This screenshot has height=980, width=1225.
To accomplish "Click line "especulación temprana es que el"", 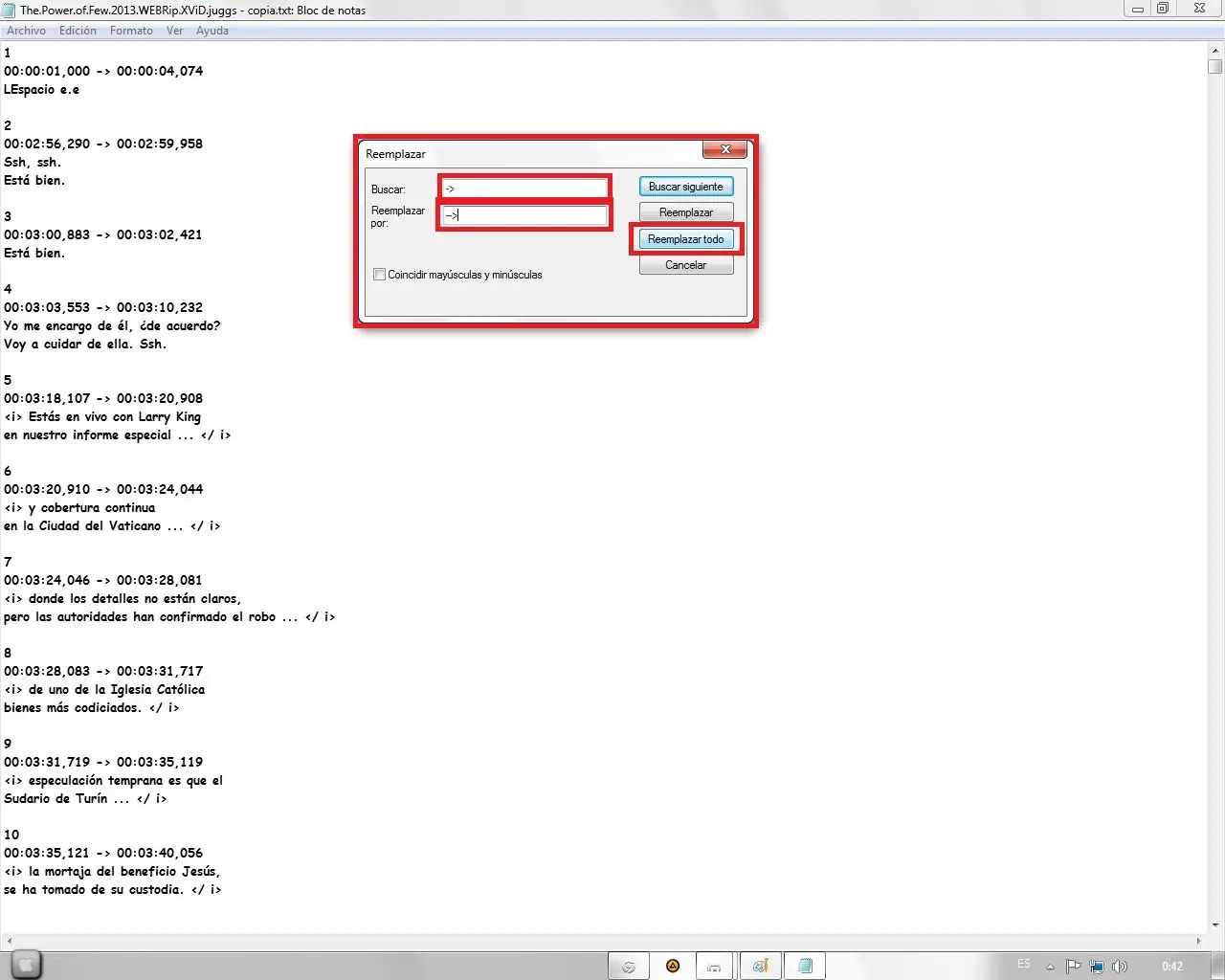I will pos(113,780).
